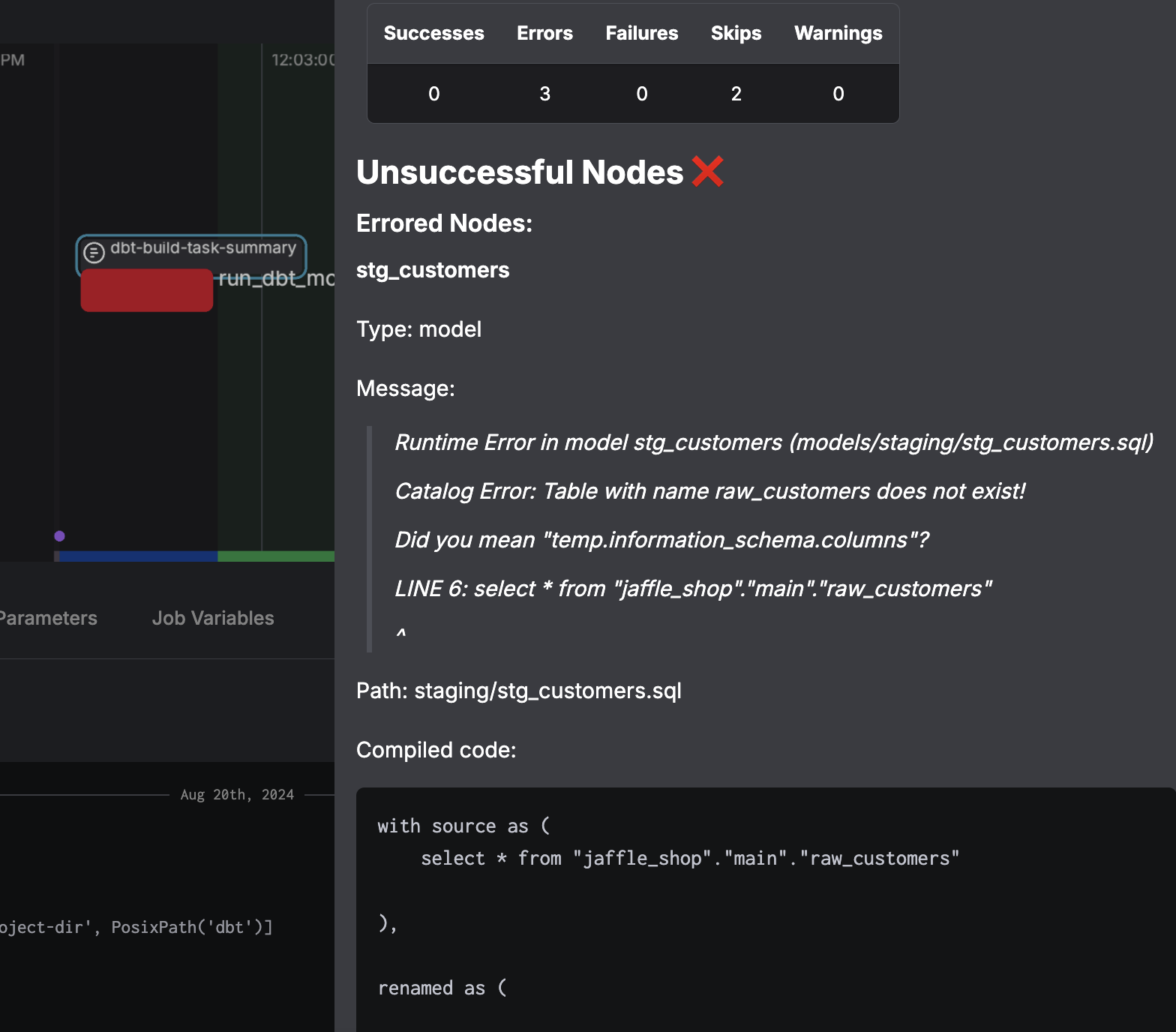Click the PosixPath('dbt') log line
Screen dimensions: 1176x1032
136,927
